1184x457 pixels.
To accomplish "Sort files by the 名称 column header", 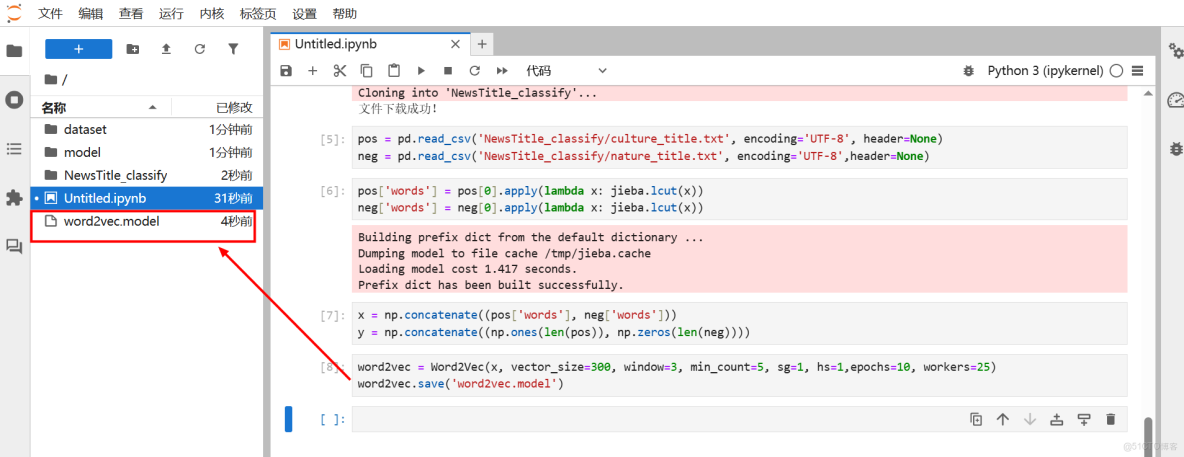I will (x=100, y=107).
